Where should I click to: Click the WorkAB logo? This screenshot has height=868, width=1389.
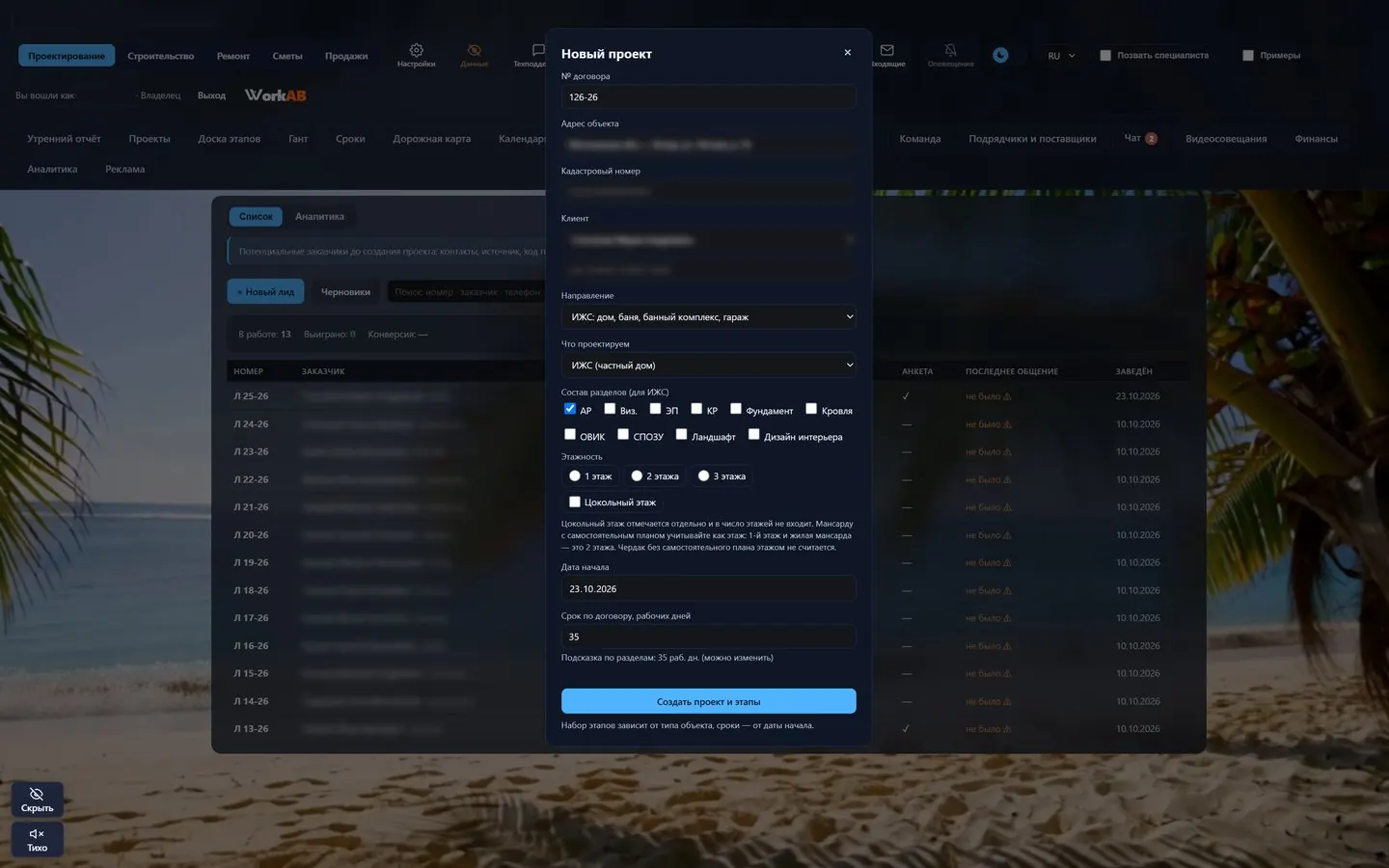click(x=275, y=95)
